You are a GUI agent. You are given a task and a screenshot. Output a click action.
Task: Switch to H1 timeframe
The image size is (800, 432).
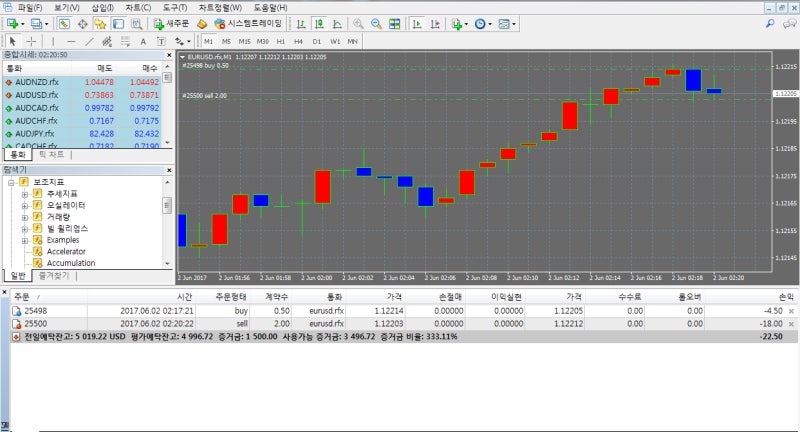281,41
